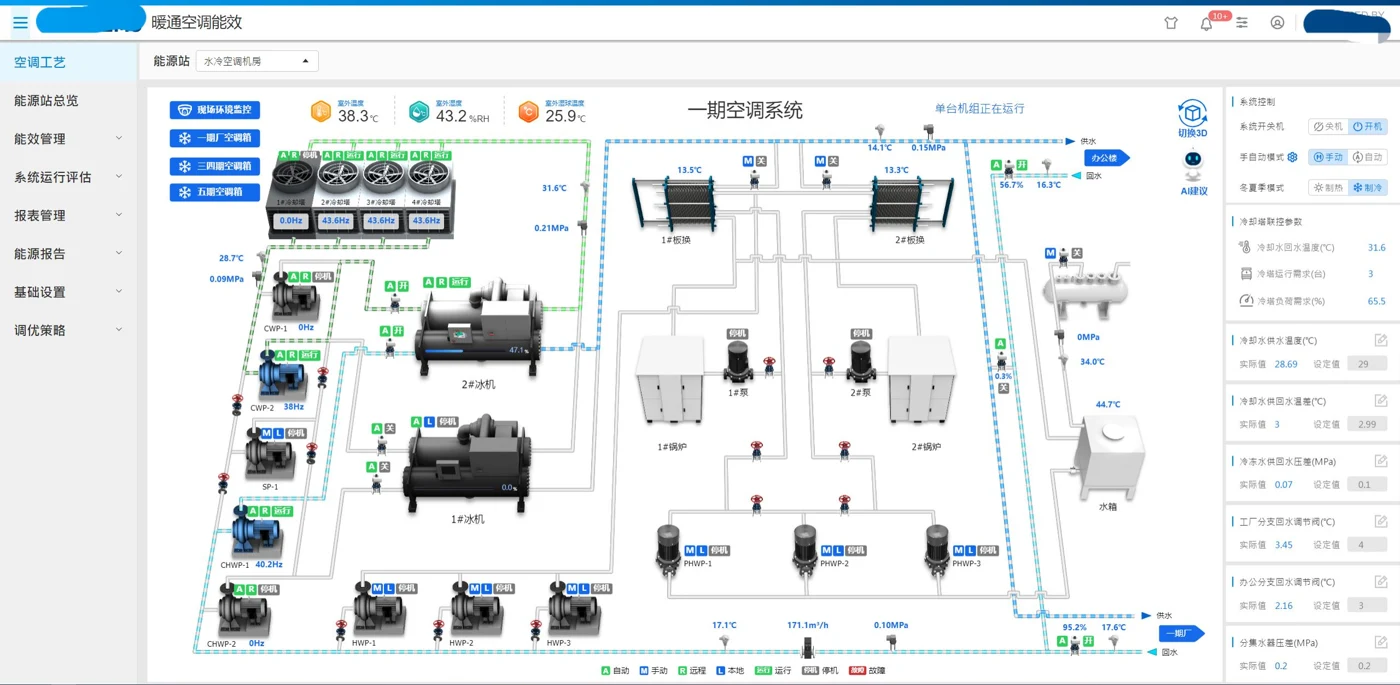Screen dimensions: 1400x685
Task: Expand the 系统运行评估 sidebar menu
Action: (69, 177)
